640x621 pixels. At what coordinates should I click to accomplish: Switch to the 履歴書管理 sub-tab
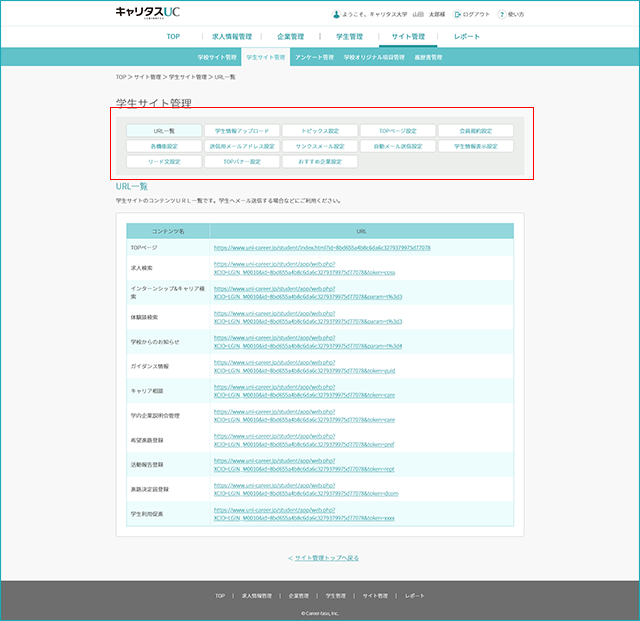pyautogui.click(x=428, y=58)
